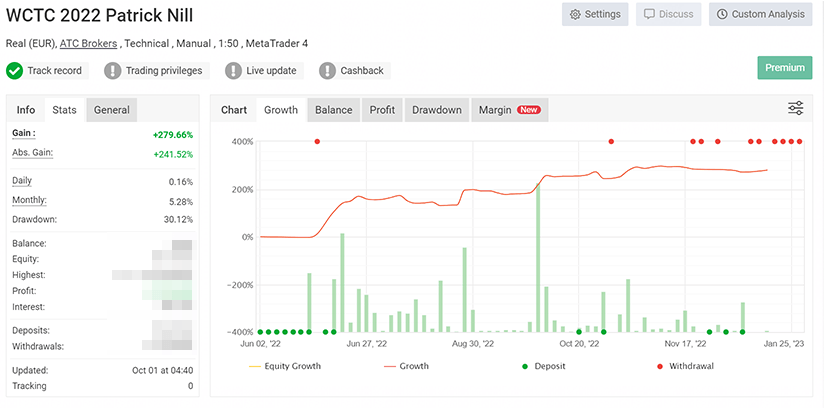
Task: Switch to the Stats tab
Action: pos(64,110)
